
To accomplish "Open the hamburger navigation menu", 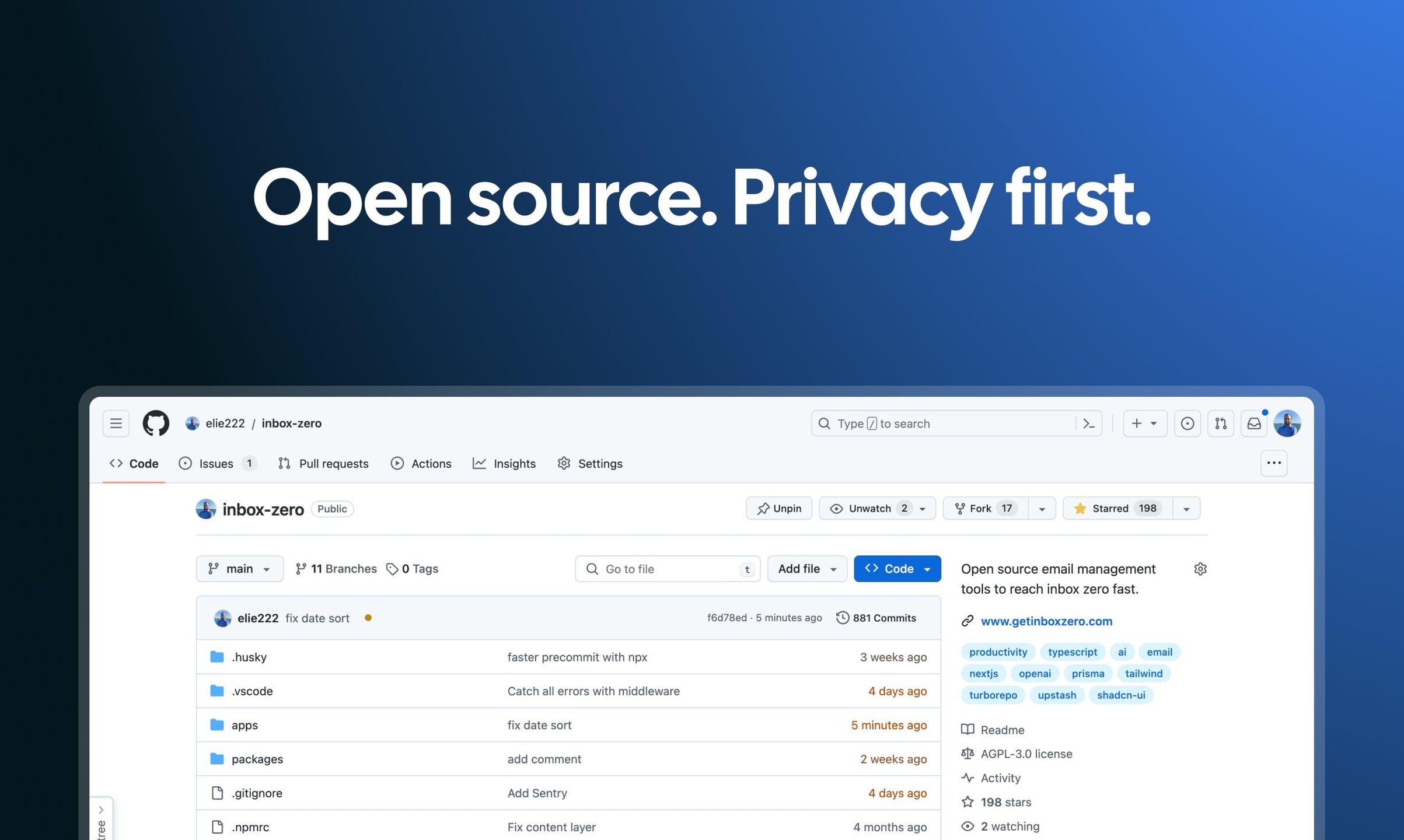I will coord(116,423).
